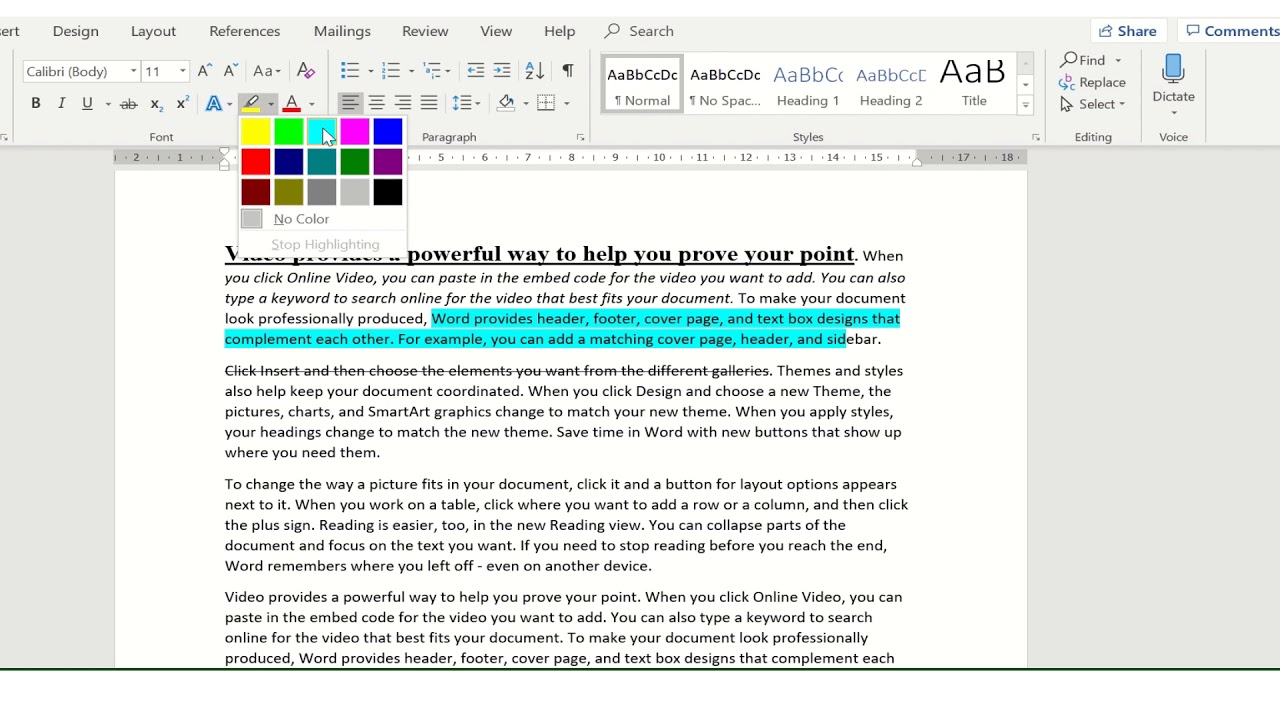1280x720 pixels.
Task: Click the Share button
Action: [1129, 31]
